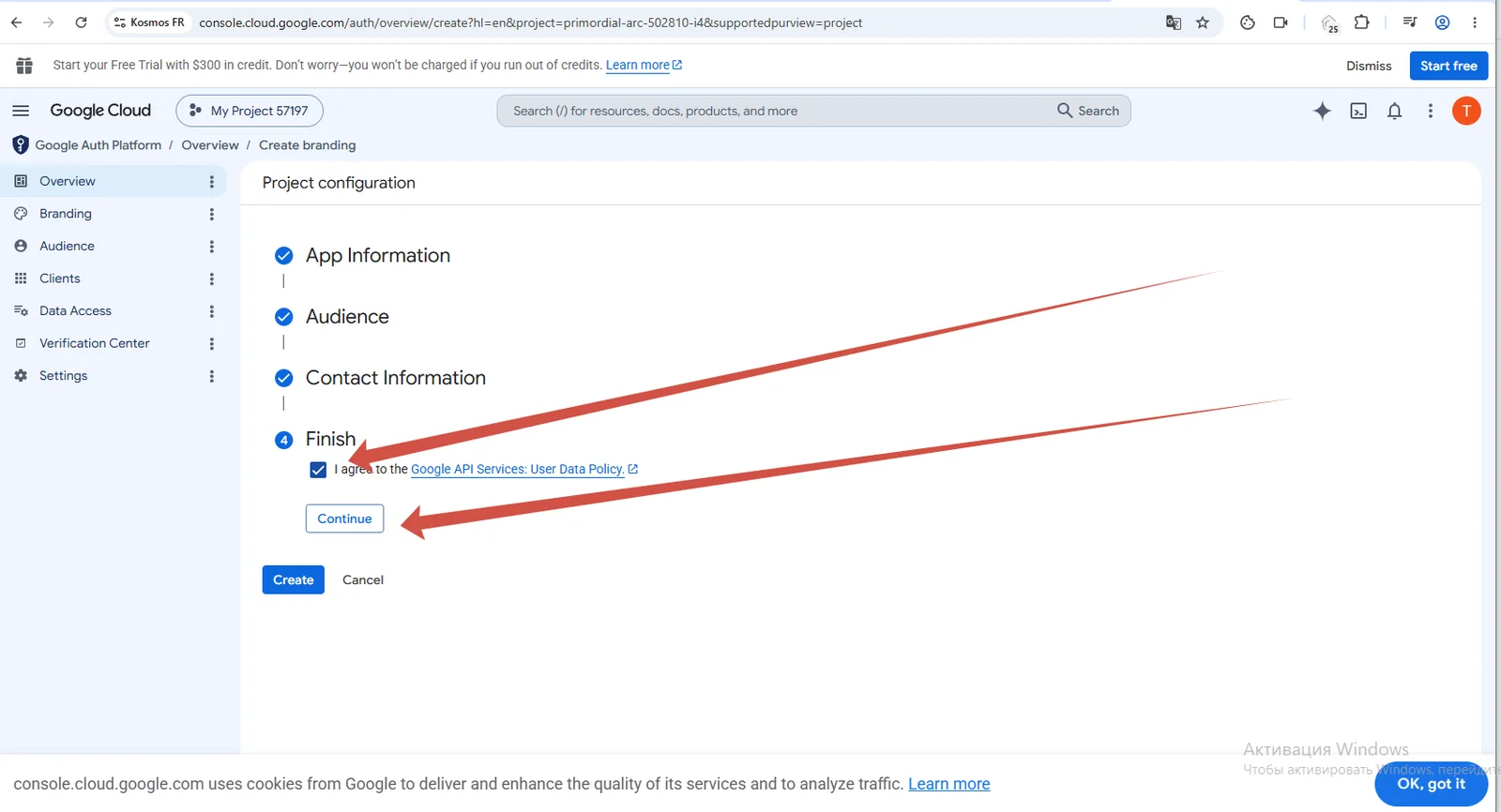Click the Kosmos FR site info chip
The width and height of the screenshot is (1501, 812).
(x=149, y=23)
